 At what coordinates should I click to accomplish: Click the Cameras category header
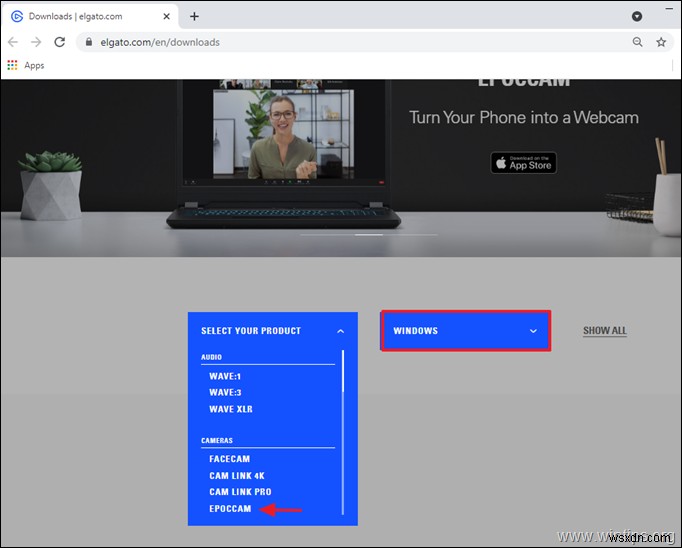217,441
